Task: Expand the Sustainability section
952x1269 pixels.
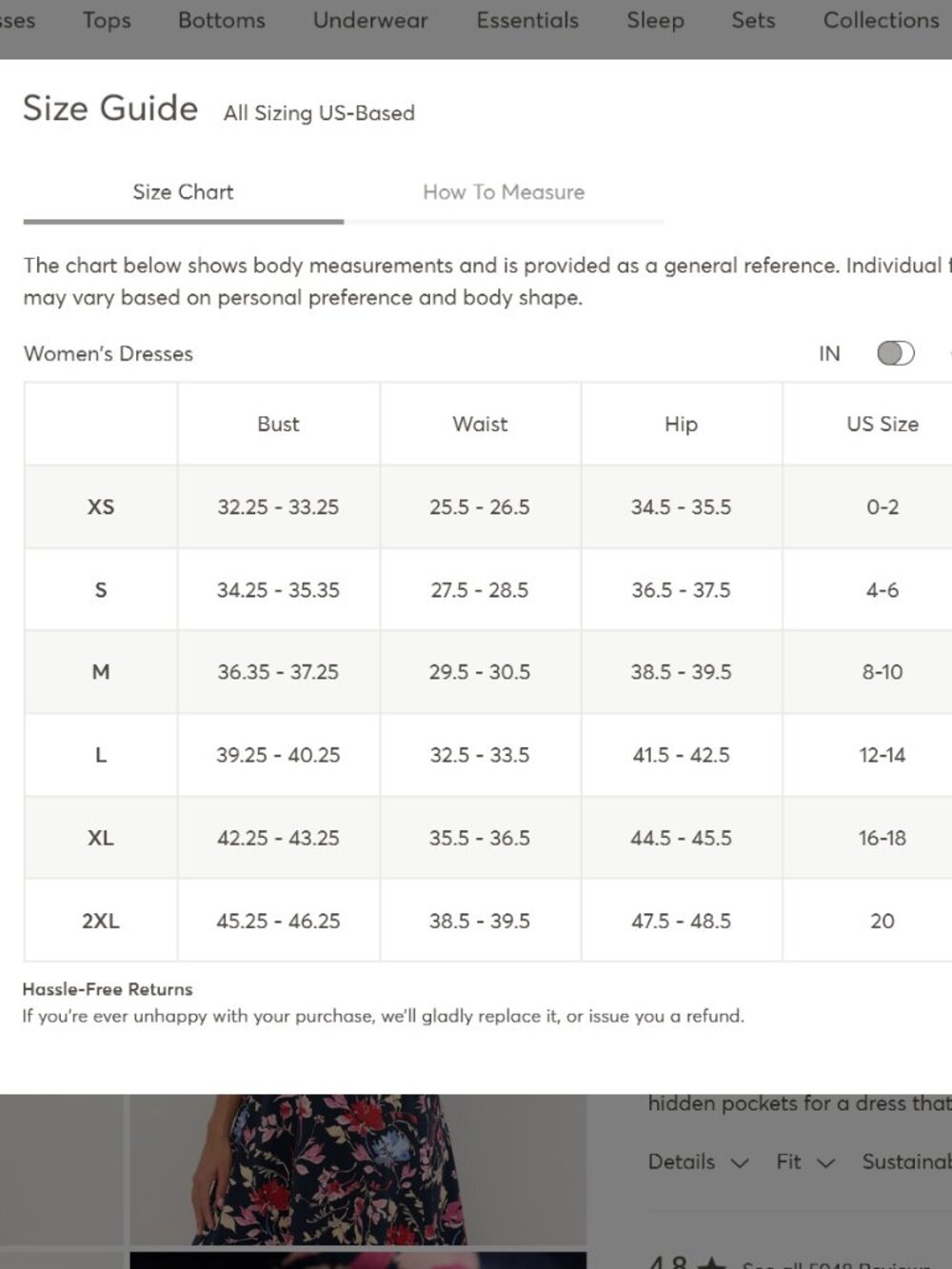Action: coord(906,1161)
